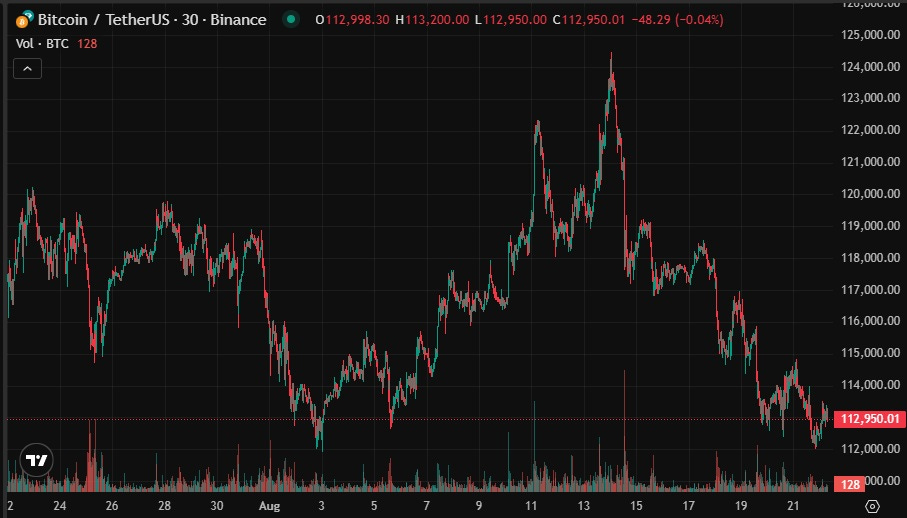Click the close value 112,950.01 in header
This screenshot has width=907, height=518.
point(593,20)
